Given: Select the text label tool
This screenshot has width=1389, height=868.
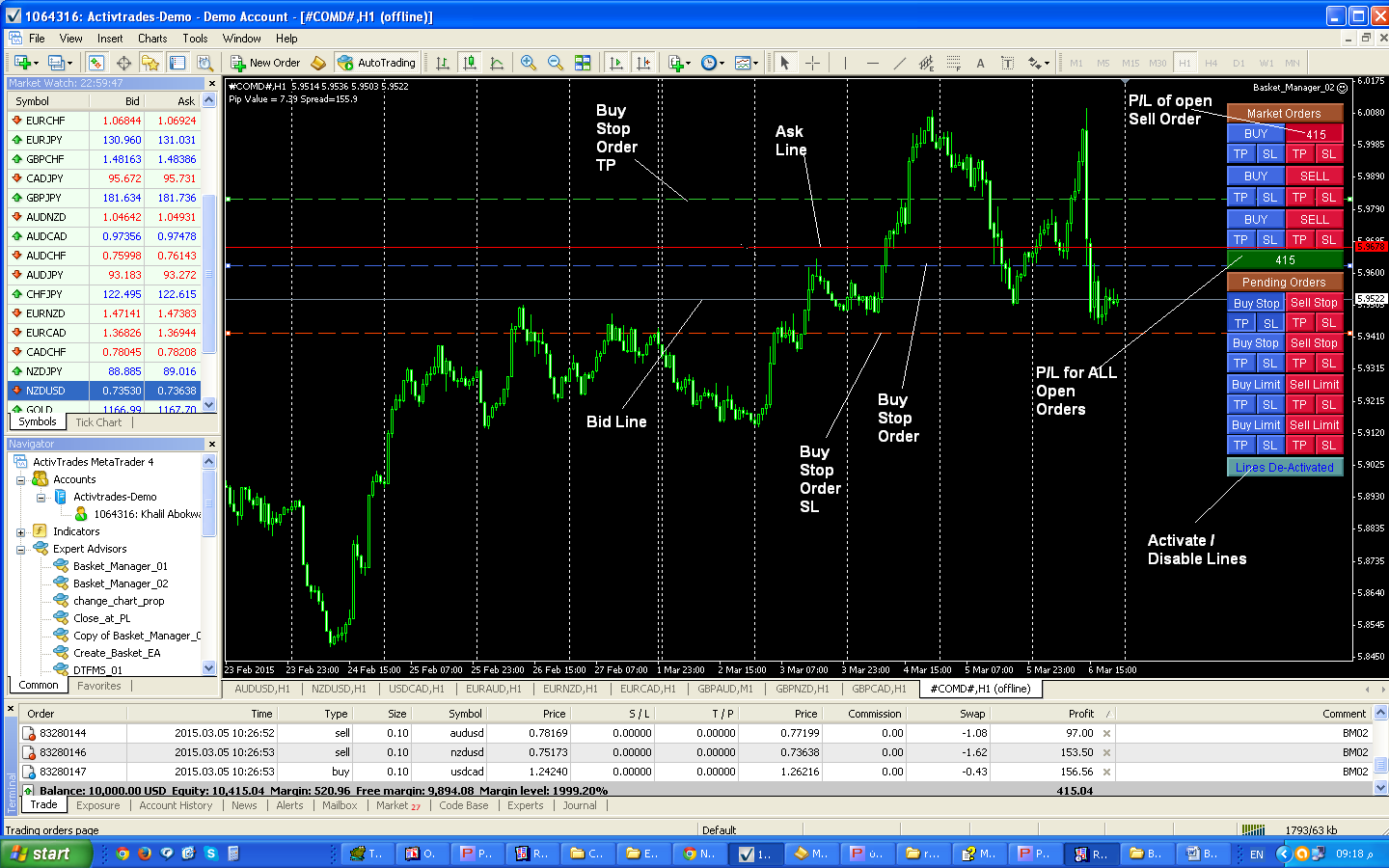Looking at the screenshot, I should click(x=1007, y=63).
